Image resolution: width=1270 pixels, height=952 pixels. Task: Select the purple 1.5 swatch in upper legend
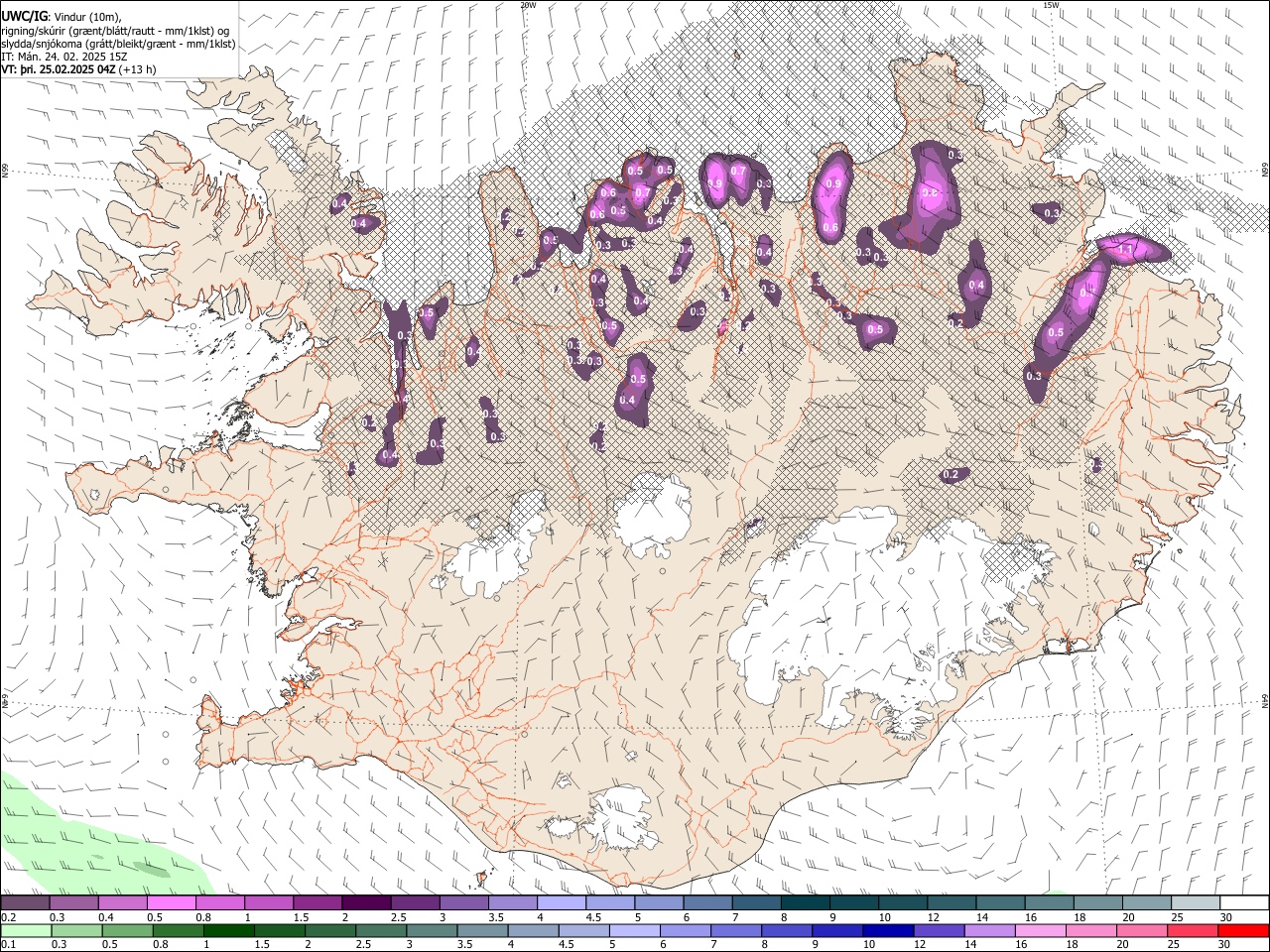point(317,903)
